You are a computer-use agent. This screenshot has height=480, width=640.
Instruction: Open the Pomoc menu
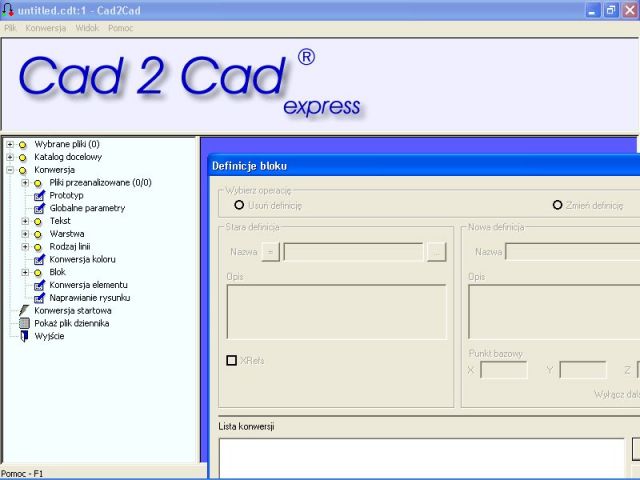(120, 28)
